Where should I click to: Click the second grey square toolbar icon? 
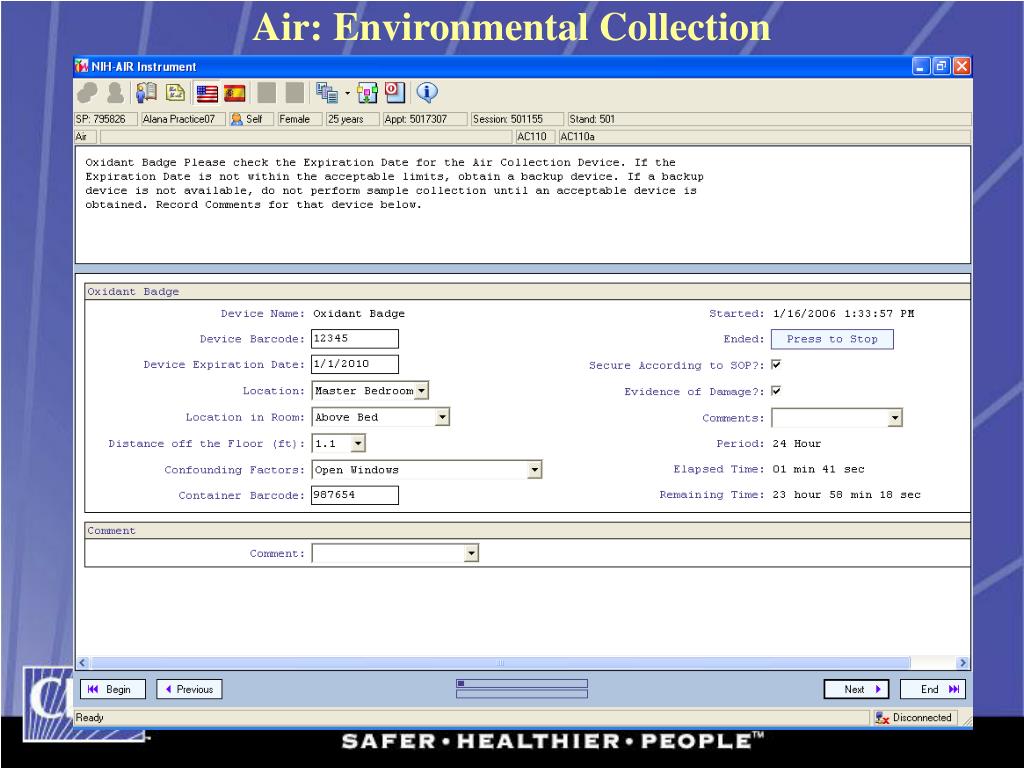(295, 93)
